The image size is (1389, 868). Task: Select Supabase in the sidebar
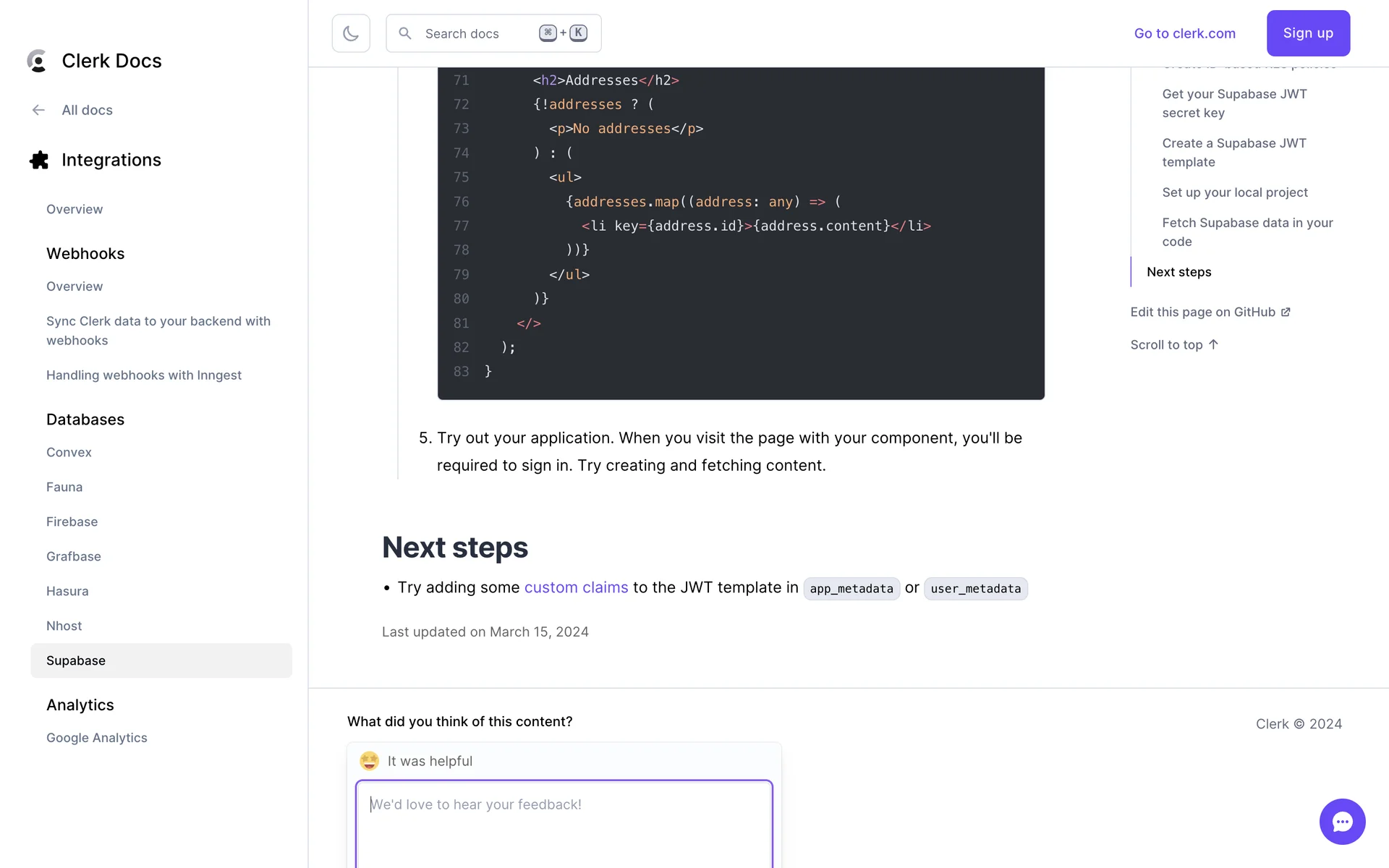pos(76,660)
